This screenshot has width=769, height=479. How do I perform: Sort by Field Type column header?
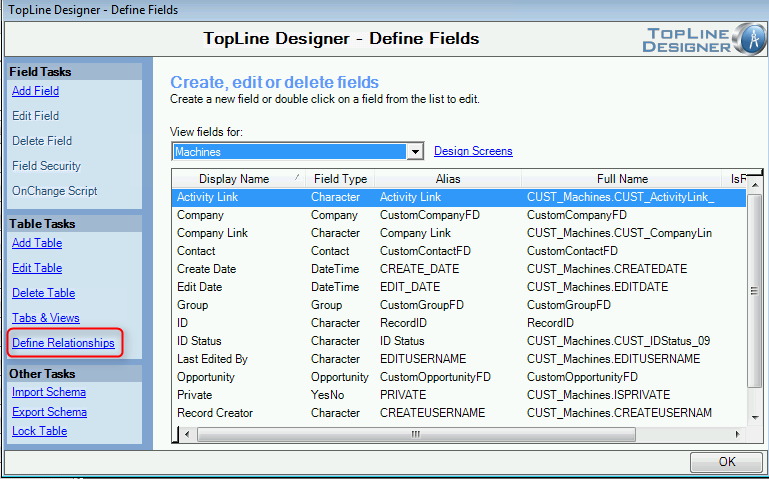click(x=340, y=179)
